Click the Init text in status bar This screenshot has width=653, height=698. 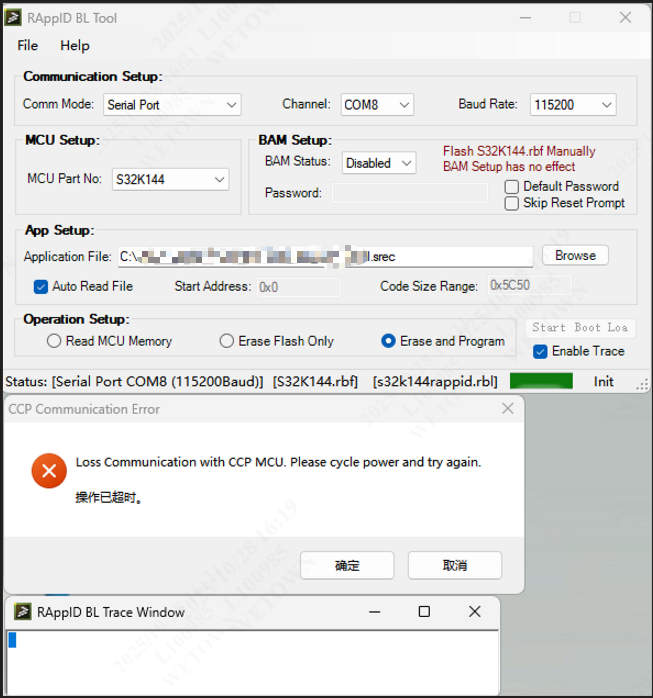[603, 381]
